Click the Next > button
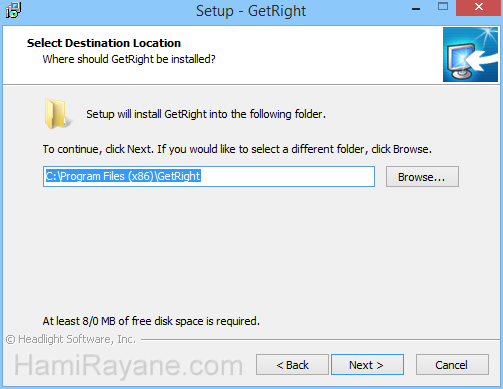 point(367,365)
